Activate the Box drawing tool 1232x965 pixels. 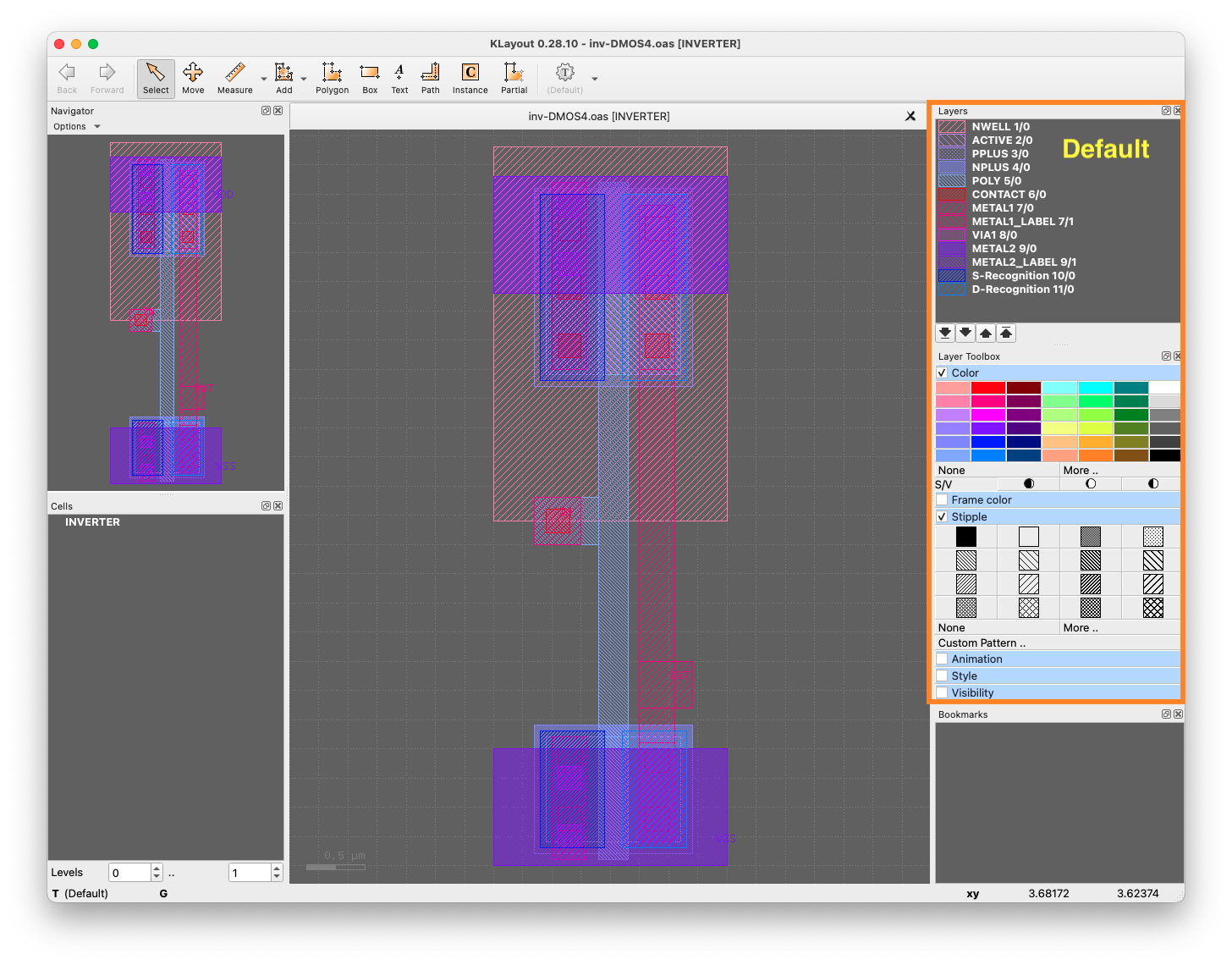(369, 78)
